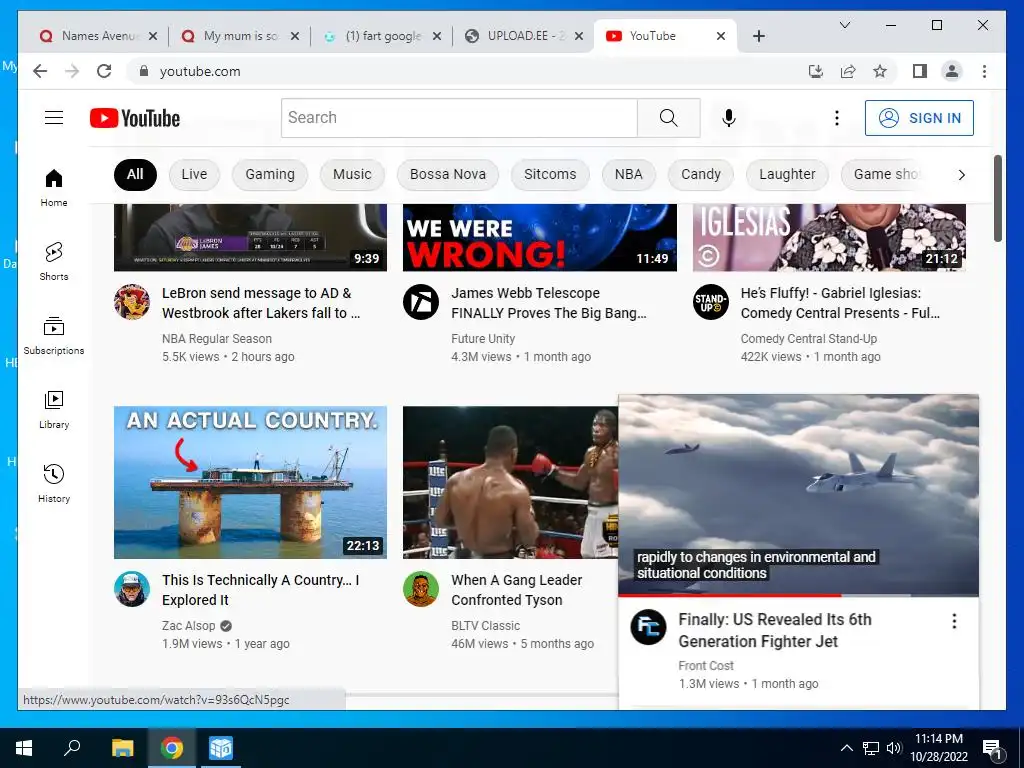Open the sea platform country thumbnail
This screenshot has height=768, width=1024.
(x=250, y=482)
